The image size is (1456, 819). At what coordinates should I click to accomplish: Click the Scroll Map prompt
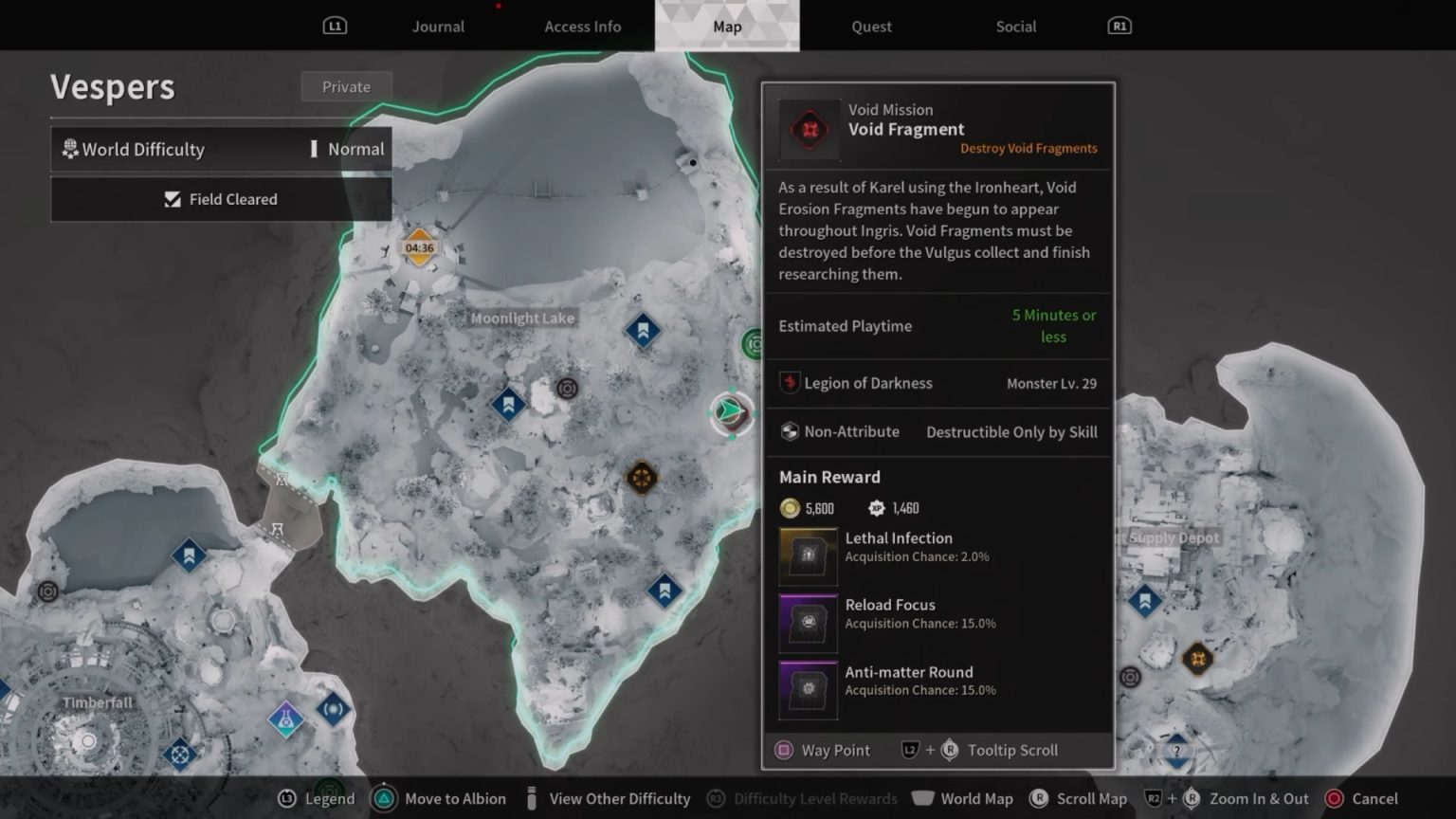tap(1079, 799)
